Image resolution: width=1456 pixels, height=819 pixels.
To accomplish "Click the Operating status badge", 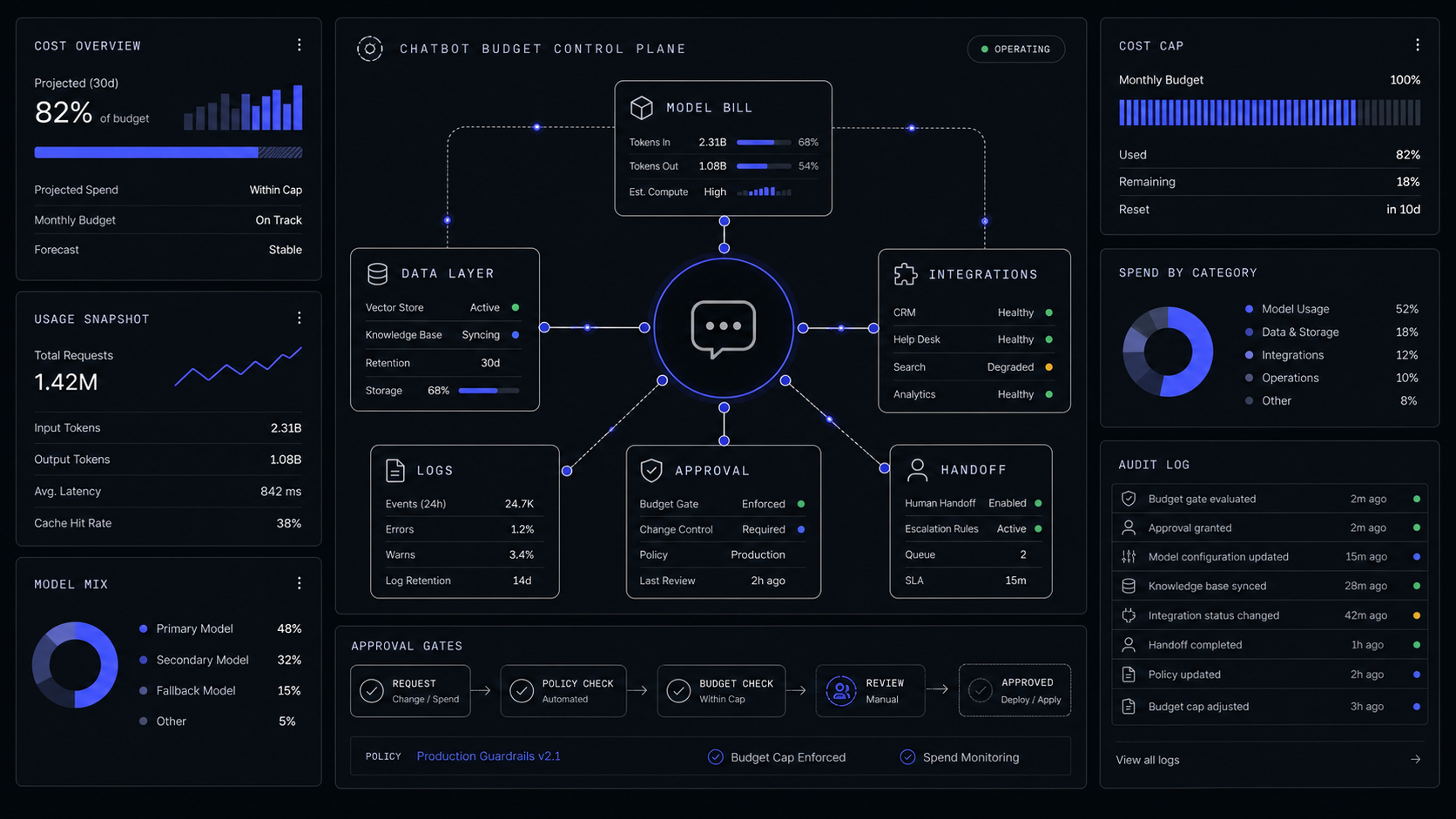I will pyautogui.click(x=1016, y=49).
